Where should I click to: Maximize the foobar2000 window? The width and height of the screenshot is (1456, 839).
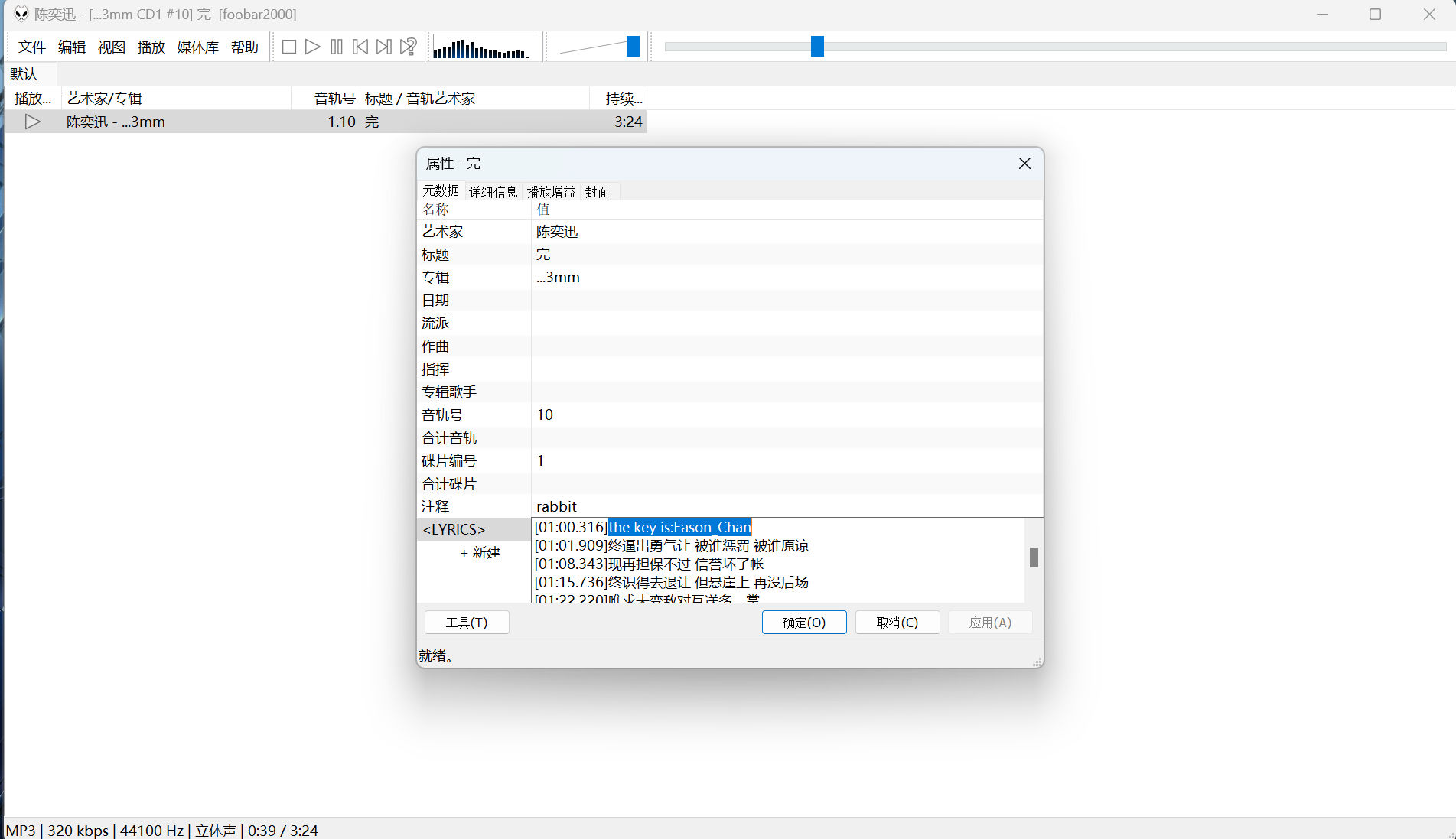[x=1375, y=14]
